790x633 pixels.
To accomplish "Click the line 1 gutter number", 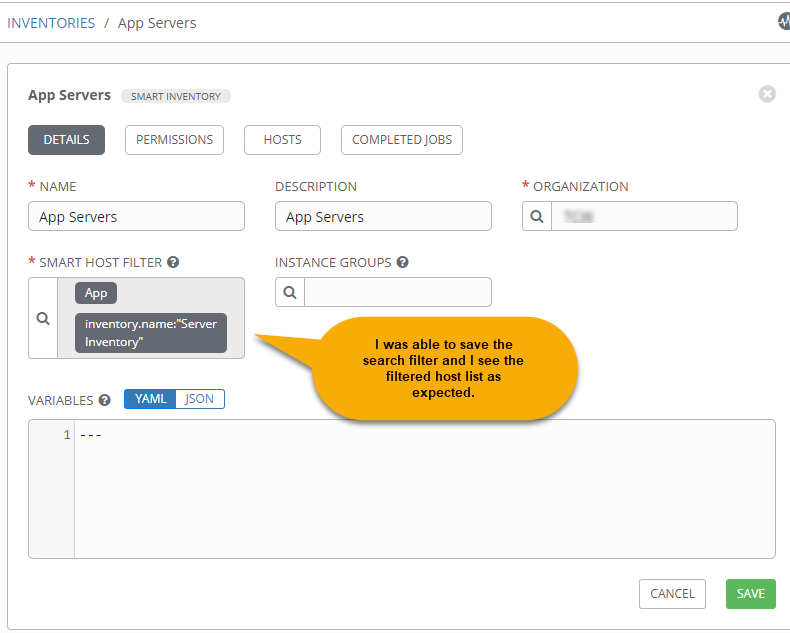I will pos(67,434).
